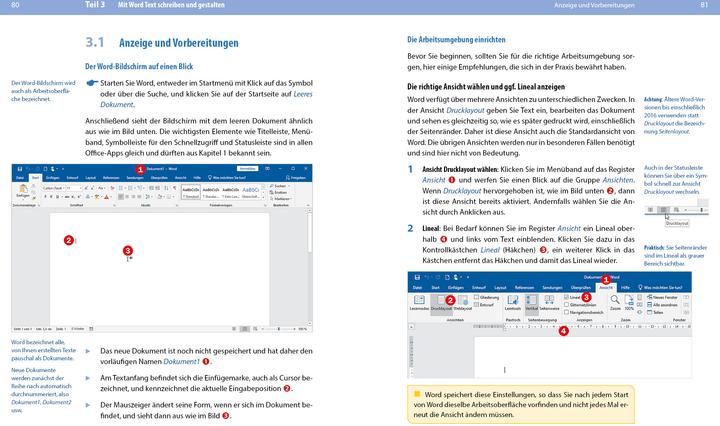
Task: Open the Suchen dropdown in the Bearbeiten group
Action: pyautogui.click(x=279, y=186)
